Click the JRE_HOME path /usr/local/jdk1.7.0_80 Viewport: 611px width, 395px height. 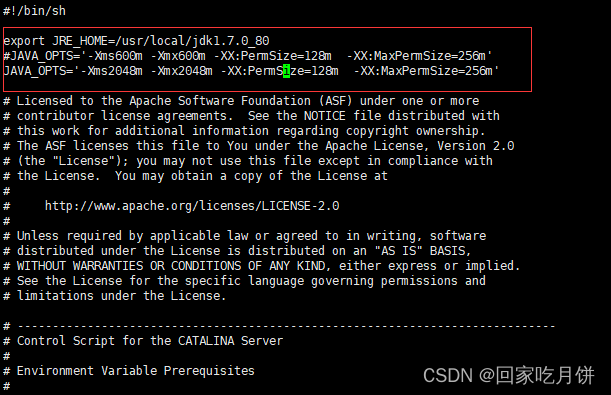pyautogui.click(x=192, y=41)
